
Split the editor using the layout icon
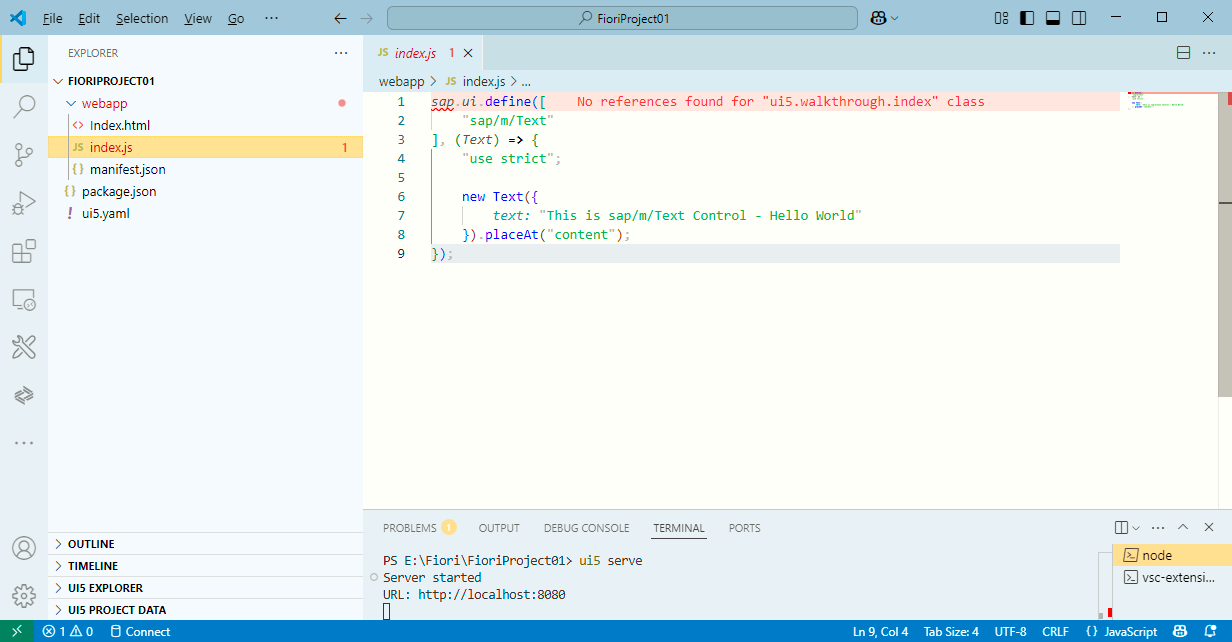[x=1183, y=53]
